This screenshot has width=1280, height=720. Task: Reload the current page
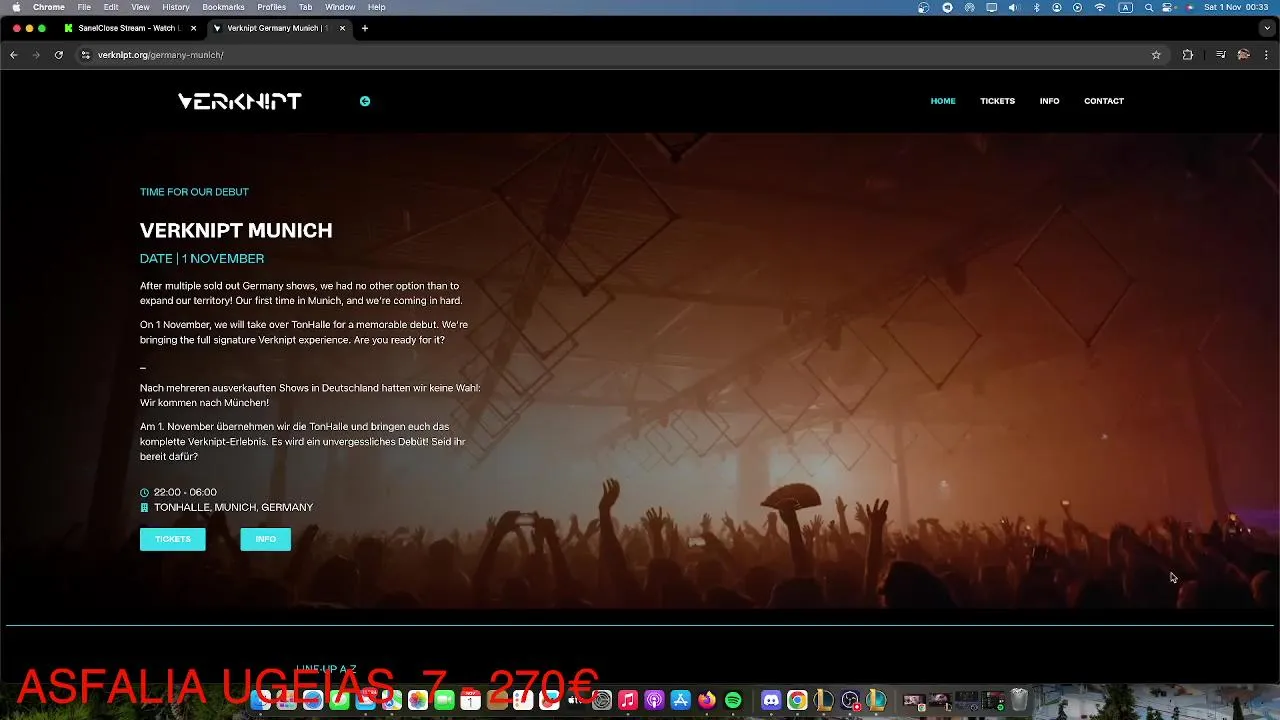coord(59,55)
